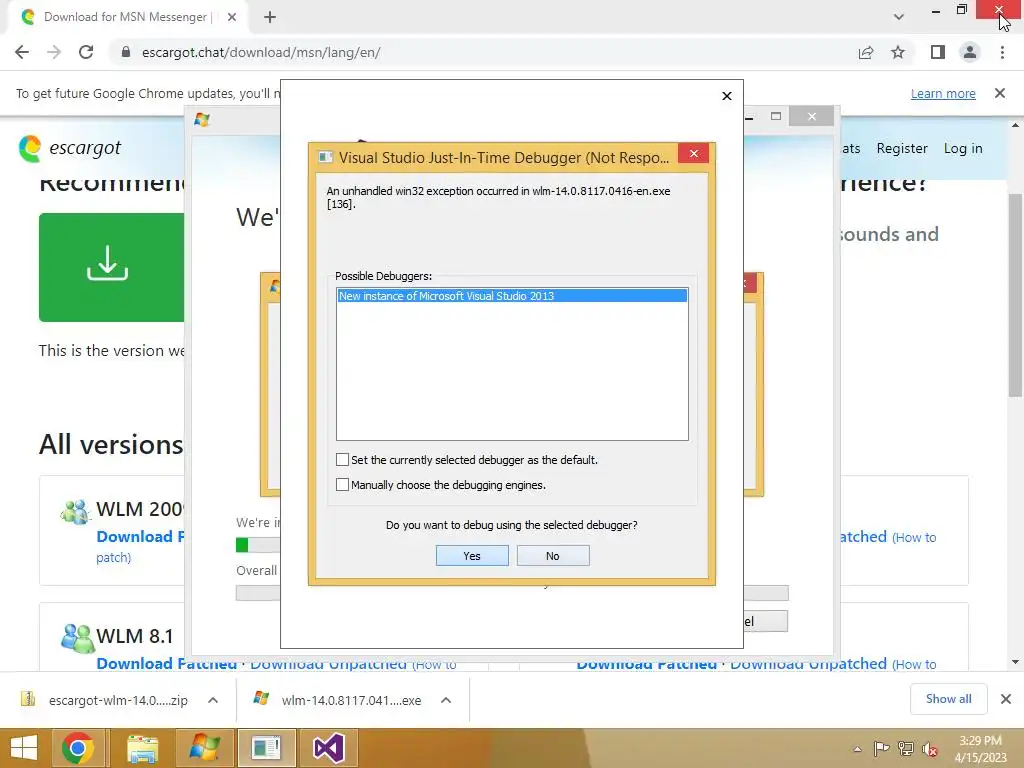Click the network tray icon
The width and height of the screenshot is (1024, 768).
pos(906,749)
